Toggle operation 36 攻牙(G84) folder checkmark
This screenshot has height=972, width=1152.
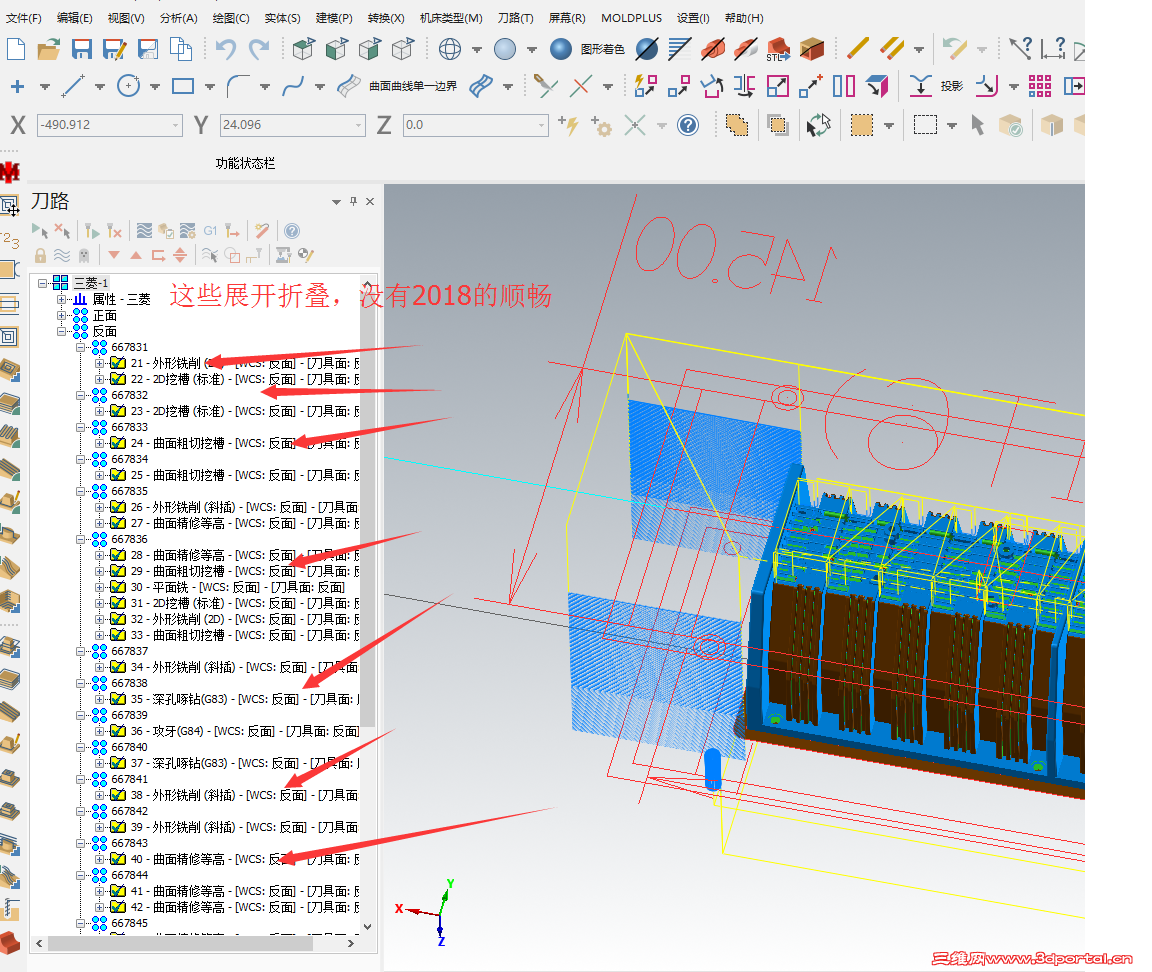point(118,731)
